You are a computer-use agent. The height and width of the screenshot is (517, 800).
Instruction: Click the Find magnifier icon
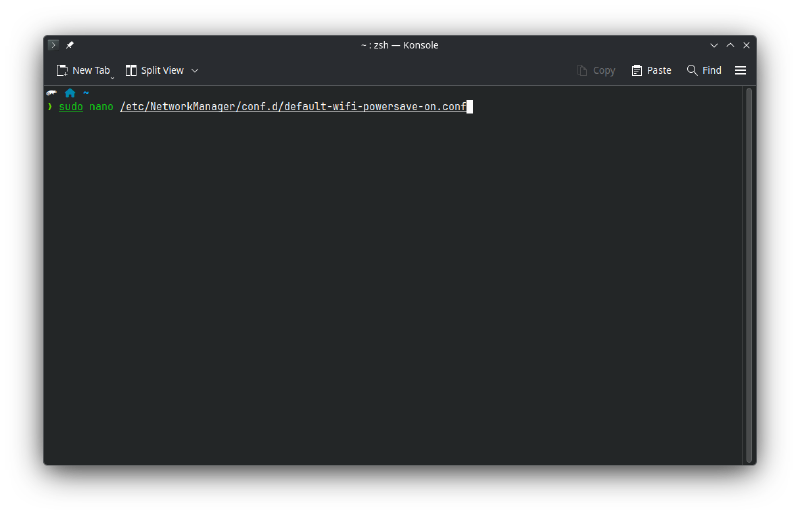pyautogui.click(x=692, y=71)
